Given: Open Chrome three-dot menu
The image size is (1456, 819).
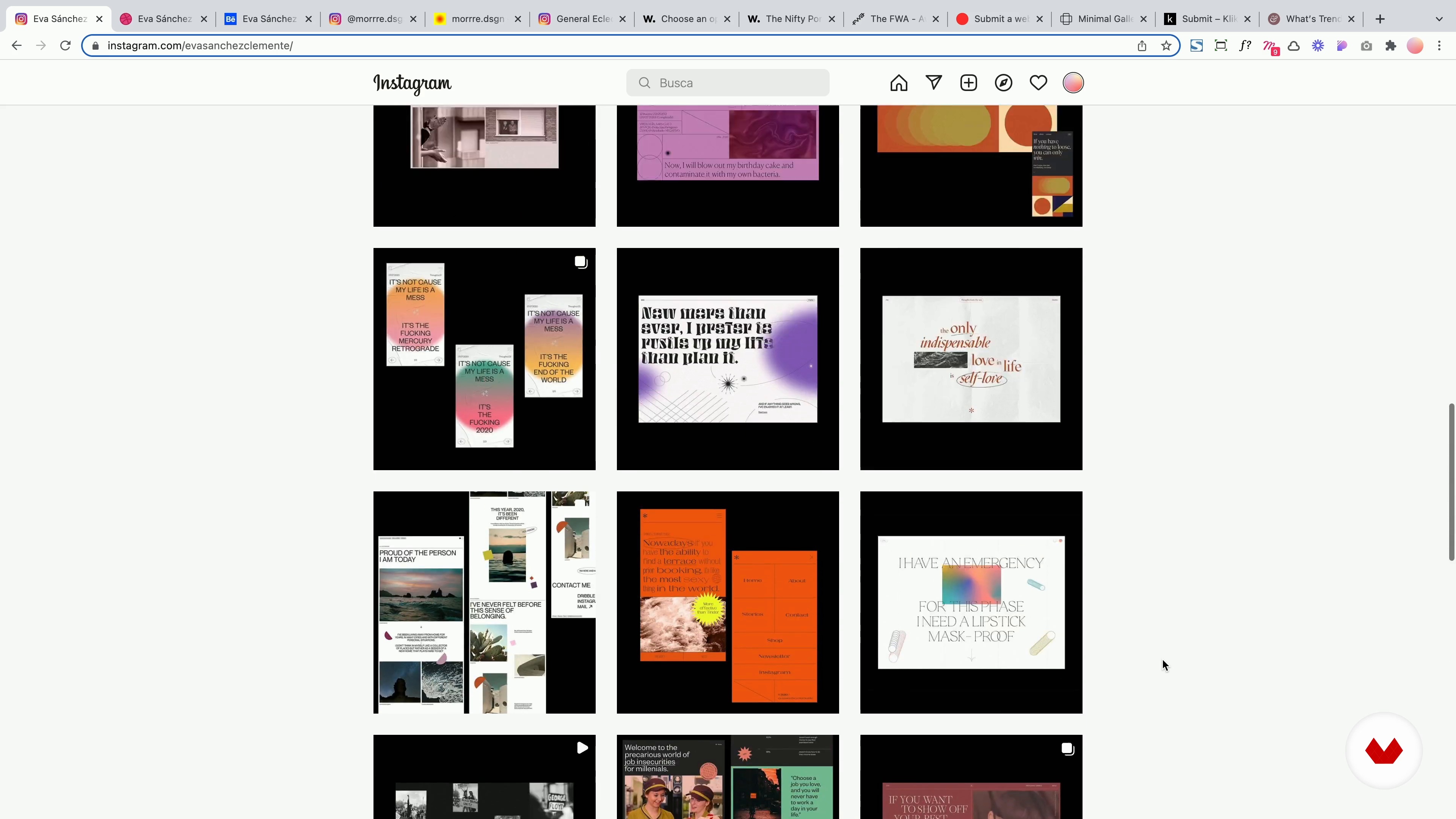Looking at the screenshot, I should tap(1439, 46).
